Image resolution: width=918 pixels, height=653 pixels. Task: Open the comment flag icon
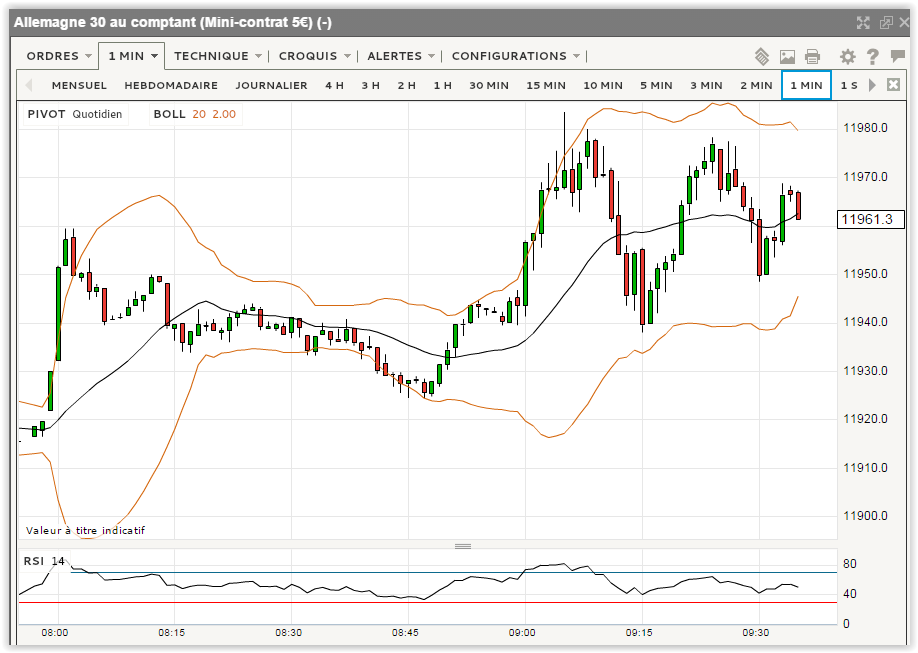tap(898, 56)
